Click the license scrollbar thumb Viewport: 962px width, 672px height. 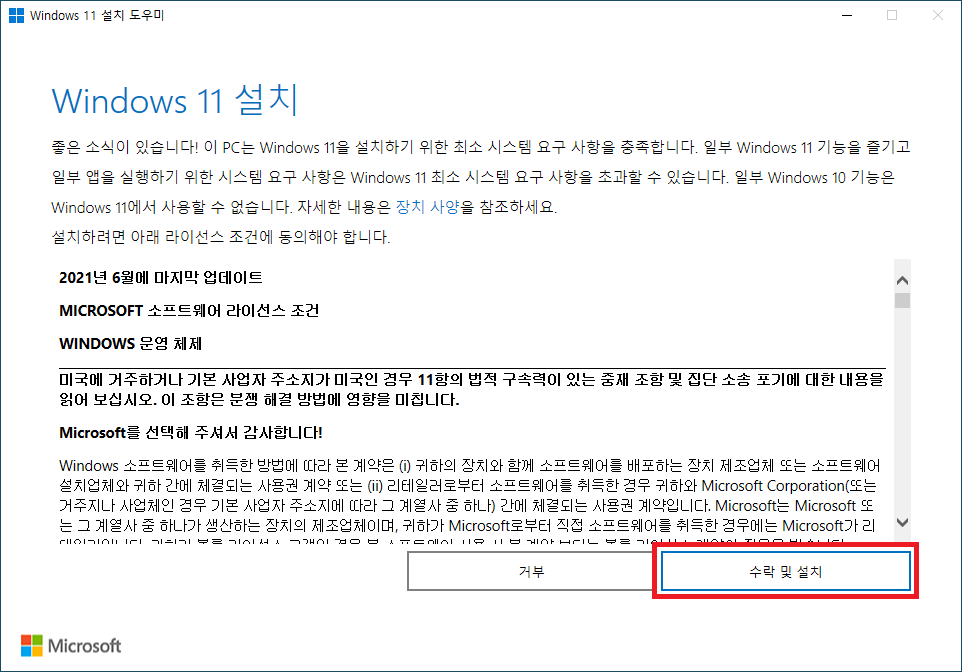coord(902,300)
